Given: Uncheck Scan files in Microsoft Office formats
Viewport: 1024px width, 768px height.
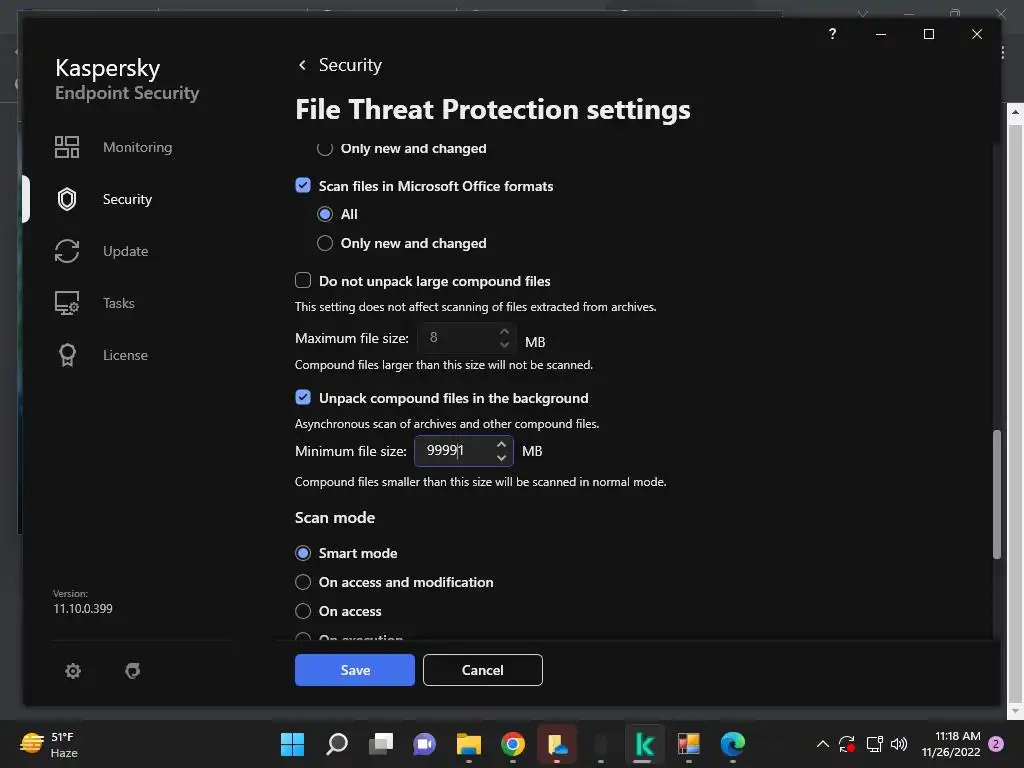Looking at the screenshot, I should pyautogui.click(x=303, y=185).
